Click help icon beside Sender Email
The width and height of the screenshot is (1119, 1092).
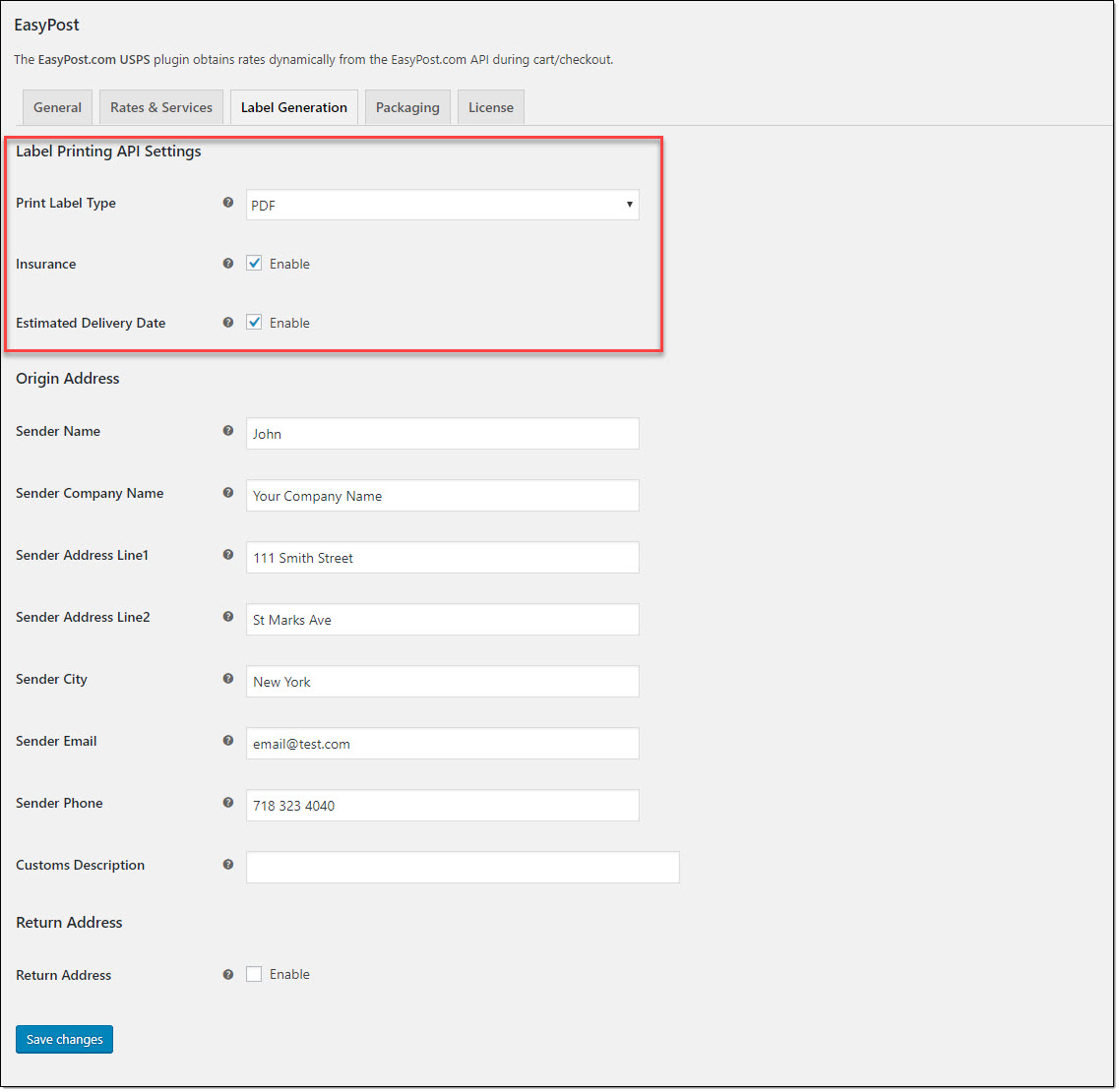[x=227, y=741]
